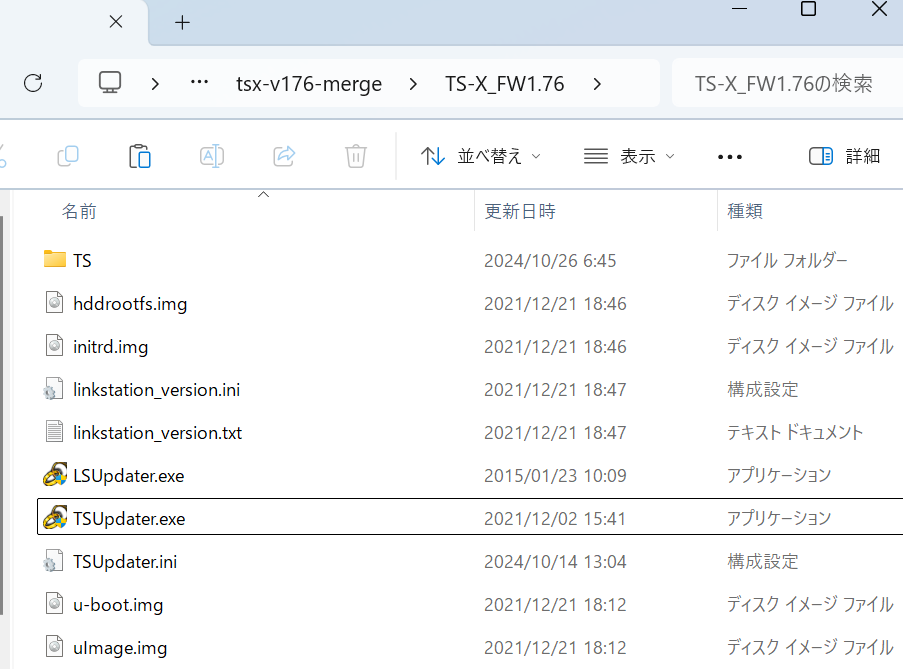This screenshot has width=903, height=669.
Task: Toggle the 詳細 details pane
Action: click(x=844, y=156)
